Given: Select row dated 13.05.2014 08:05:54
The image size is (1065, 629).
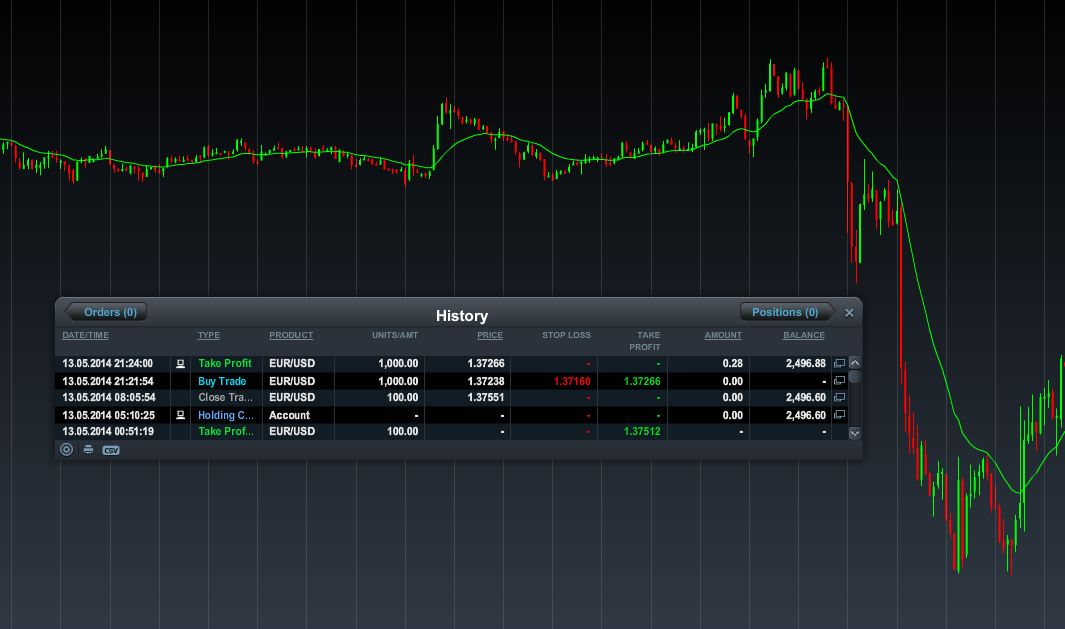Looking at the screenshot, I should [452, 397].
